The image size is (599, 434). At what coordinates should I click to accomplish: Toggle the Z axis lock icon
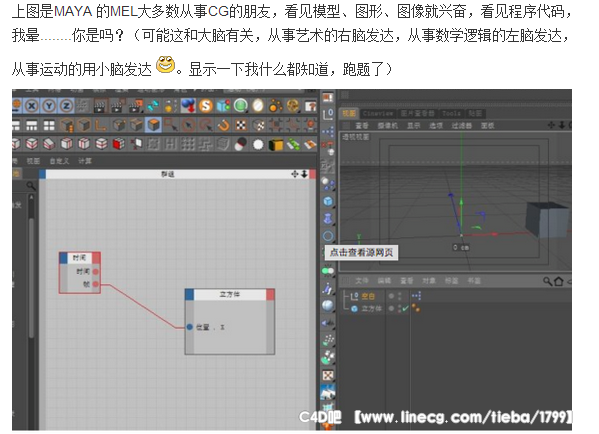(x=66, y=106)
